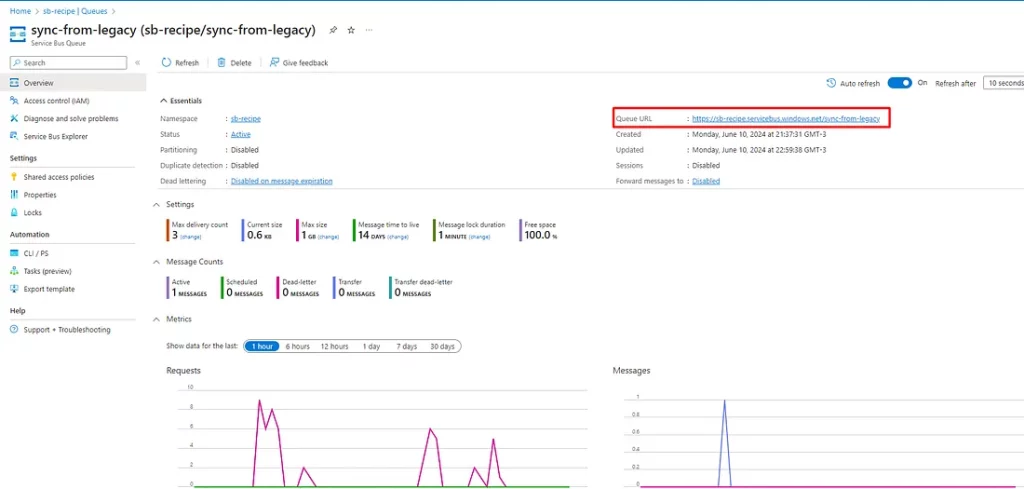Select the 30 days time range

click(x=442, y=347)
